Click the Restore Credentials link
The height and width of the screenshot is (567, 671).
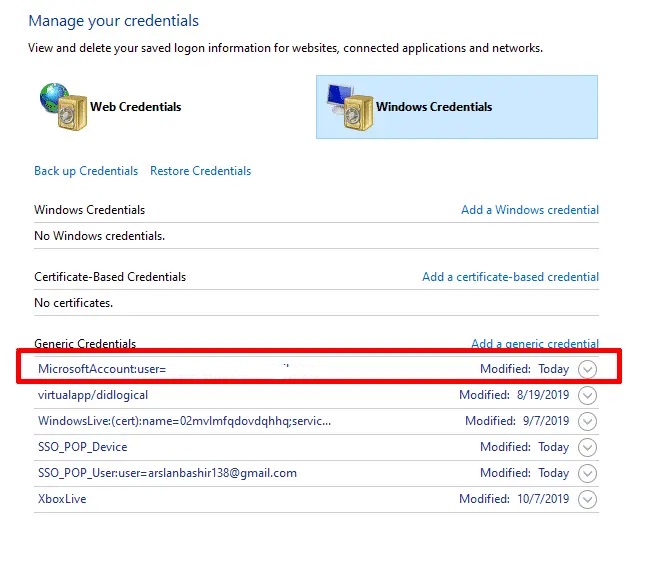coord(200,171)
